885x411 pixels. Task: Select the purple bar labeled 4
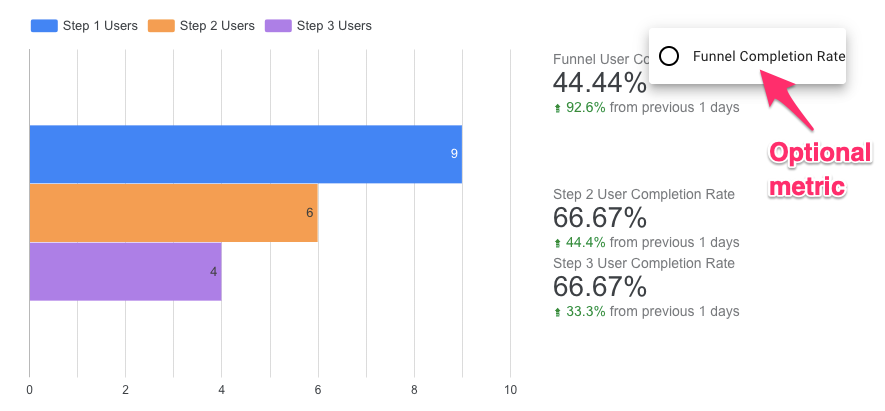click(x=125, y=271)
